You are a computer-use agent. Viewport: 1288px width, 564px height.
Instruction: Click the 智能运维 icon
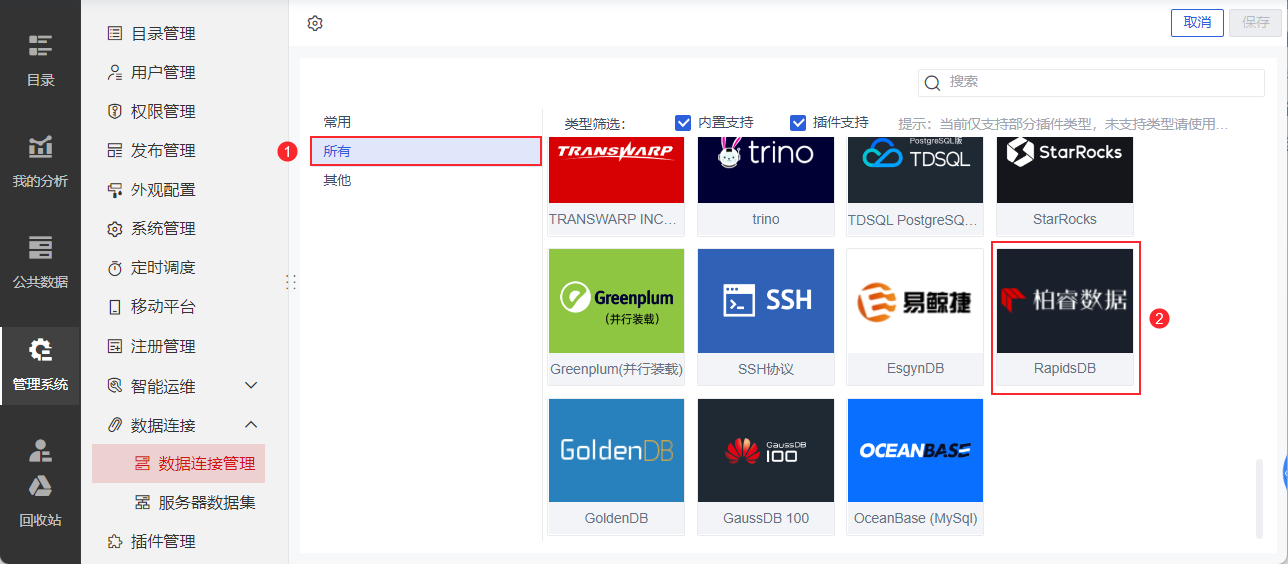click(x=115, y=385)
